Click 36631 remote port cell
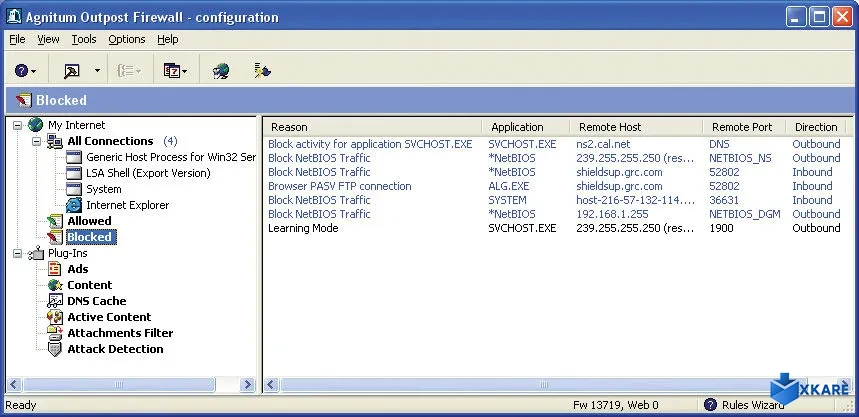Image resolution: width=859 pixels, height=417 pixels. [x=724, y=200]
